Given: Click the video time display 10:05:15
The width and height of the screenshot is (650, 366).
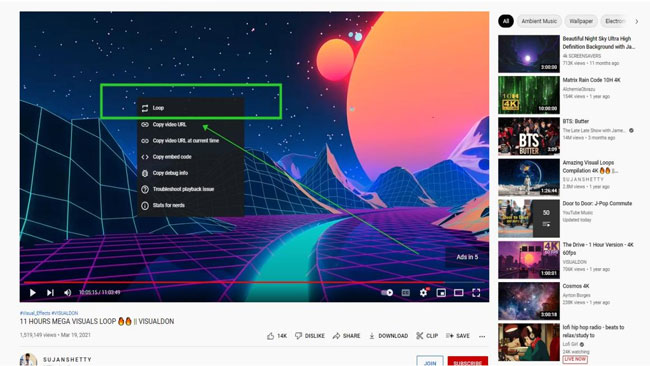Looking at the screenshot, I should pos(99,293).
